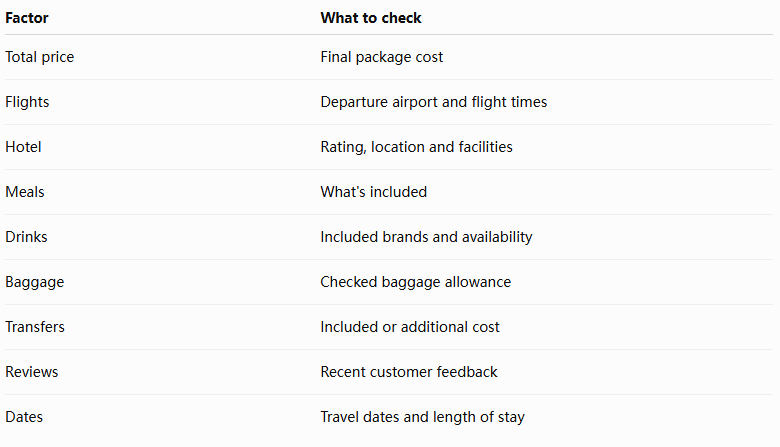This screenshot has width=780, height=447.
Task: Select the 'Hotel' row label
Action: (23, 147)
